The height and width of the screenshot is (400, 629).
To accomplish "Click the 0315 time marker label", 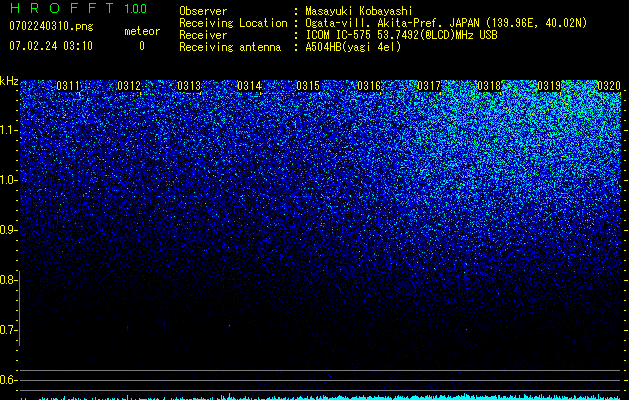I will tap(308, 85).
